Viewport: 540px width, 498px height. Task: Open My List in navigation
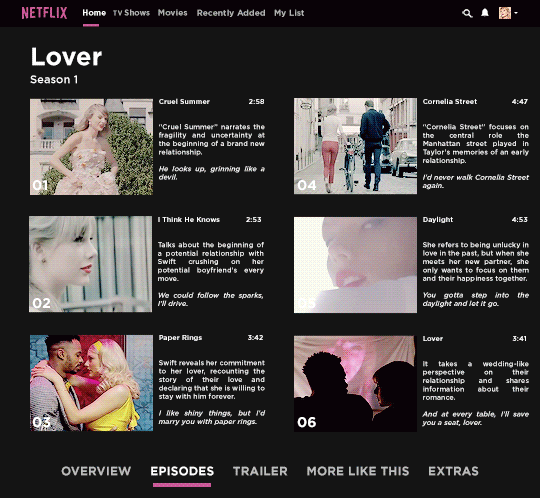click(x=289, y=13)
